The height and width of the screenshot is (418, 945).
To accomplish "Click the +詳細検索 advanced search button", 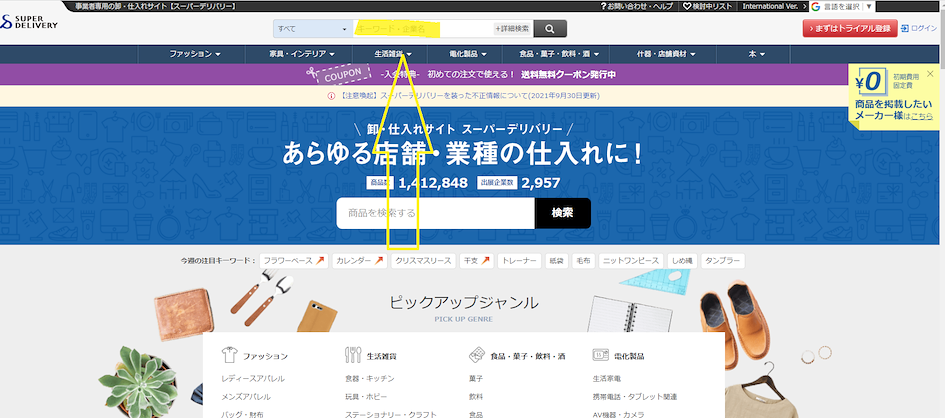I will click(512, 28).
